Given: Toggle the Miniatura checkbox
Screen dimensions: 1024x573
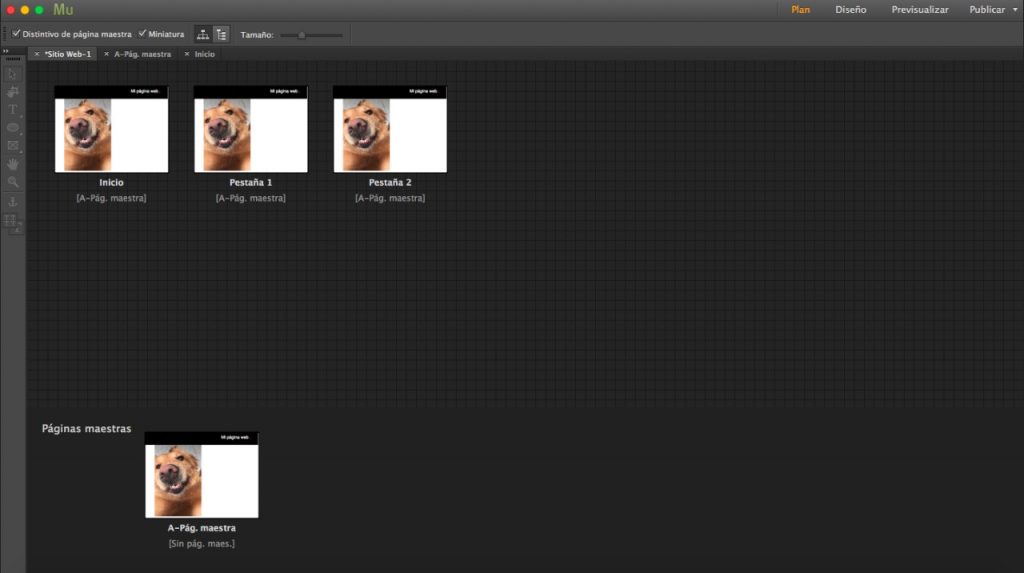Looking at the screenshot, I should pyautogui.click(x=142, y=33).
